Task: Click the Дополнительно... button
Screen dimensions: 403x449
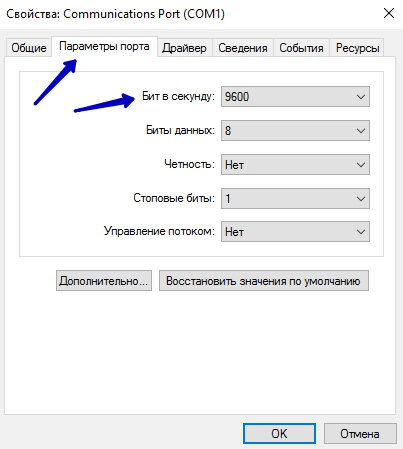Action: pyautogui.click(x=104, y=281)
